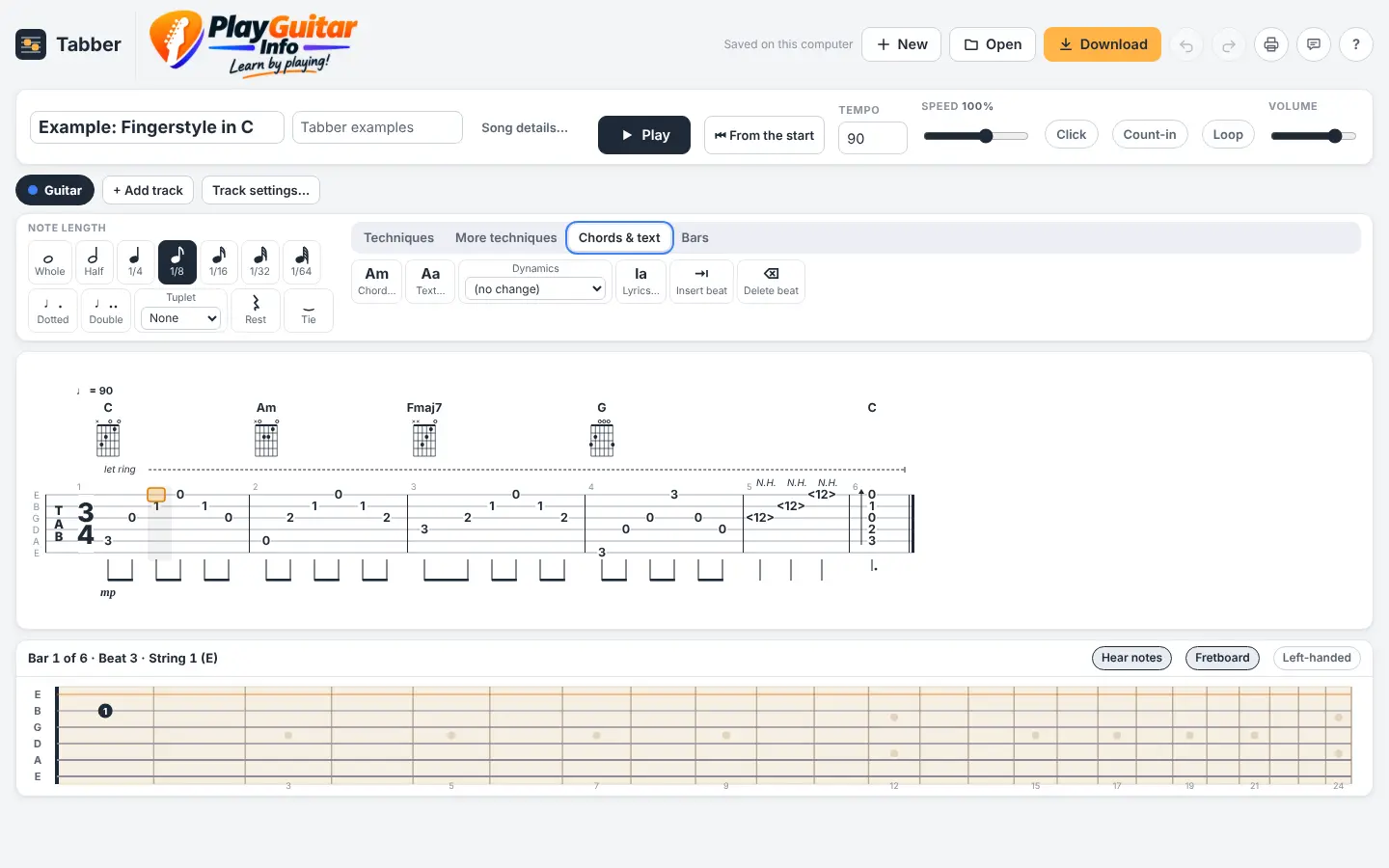This screenshot has width=1389, height=868.
Task: Apply a Tie to the note
Action: pyautogui.click(x=309, y=311)
